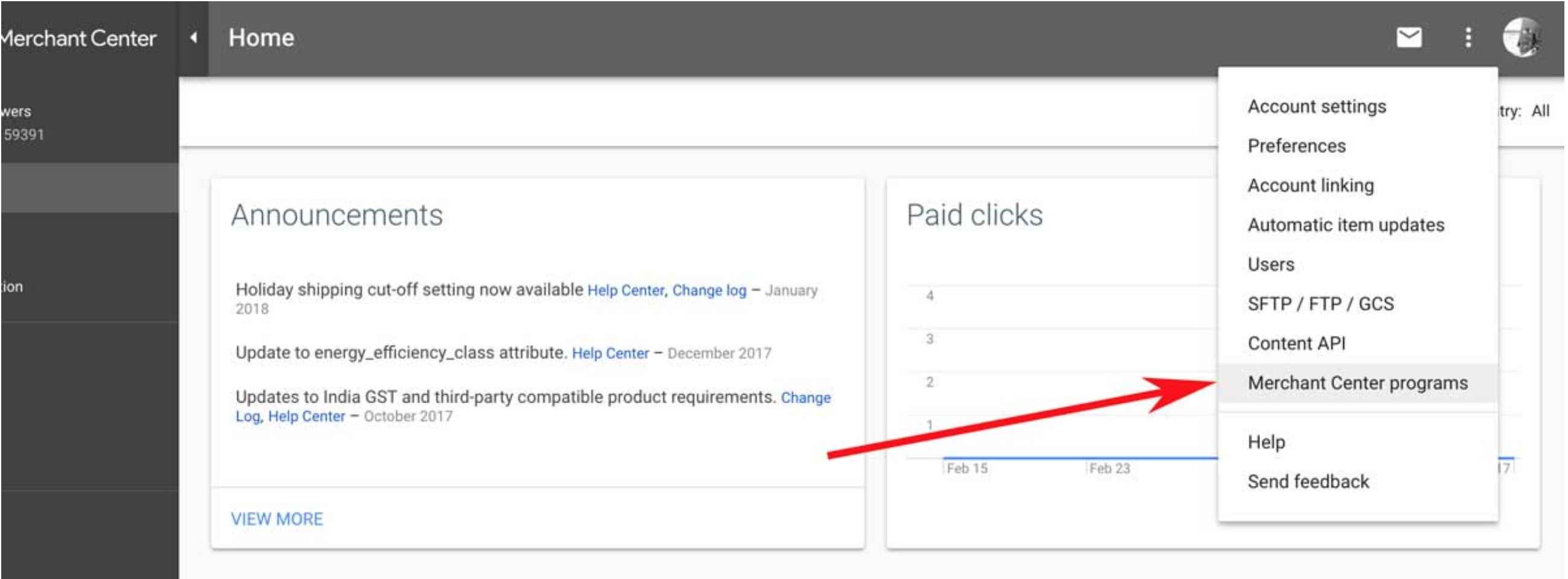Open Automatic item updates
Image resolution: width=1568 pixels, height=579 pixels.
pyautogui.click(x=1357, y=225)
